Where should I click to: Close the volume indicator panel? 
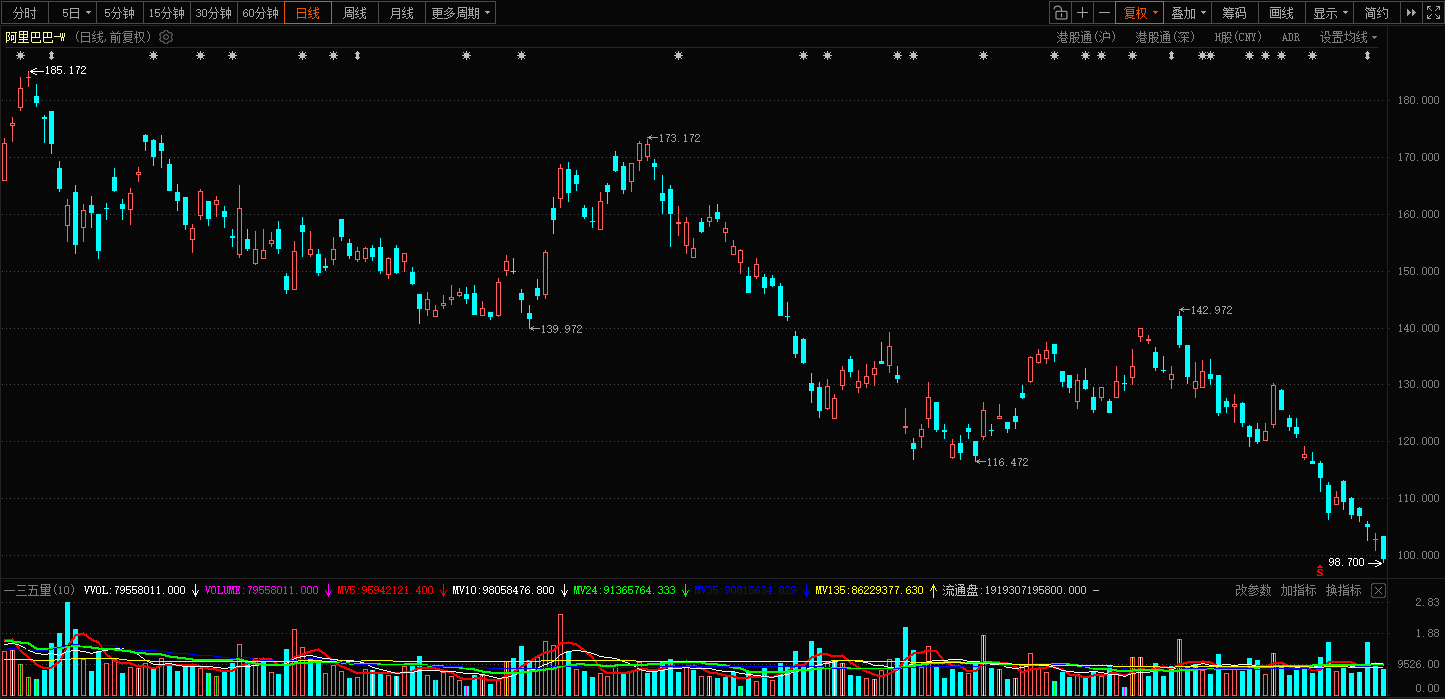1378,590
